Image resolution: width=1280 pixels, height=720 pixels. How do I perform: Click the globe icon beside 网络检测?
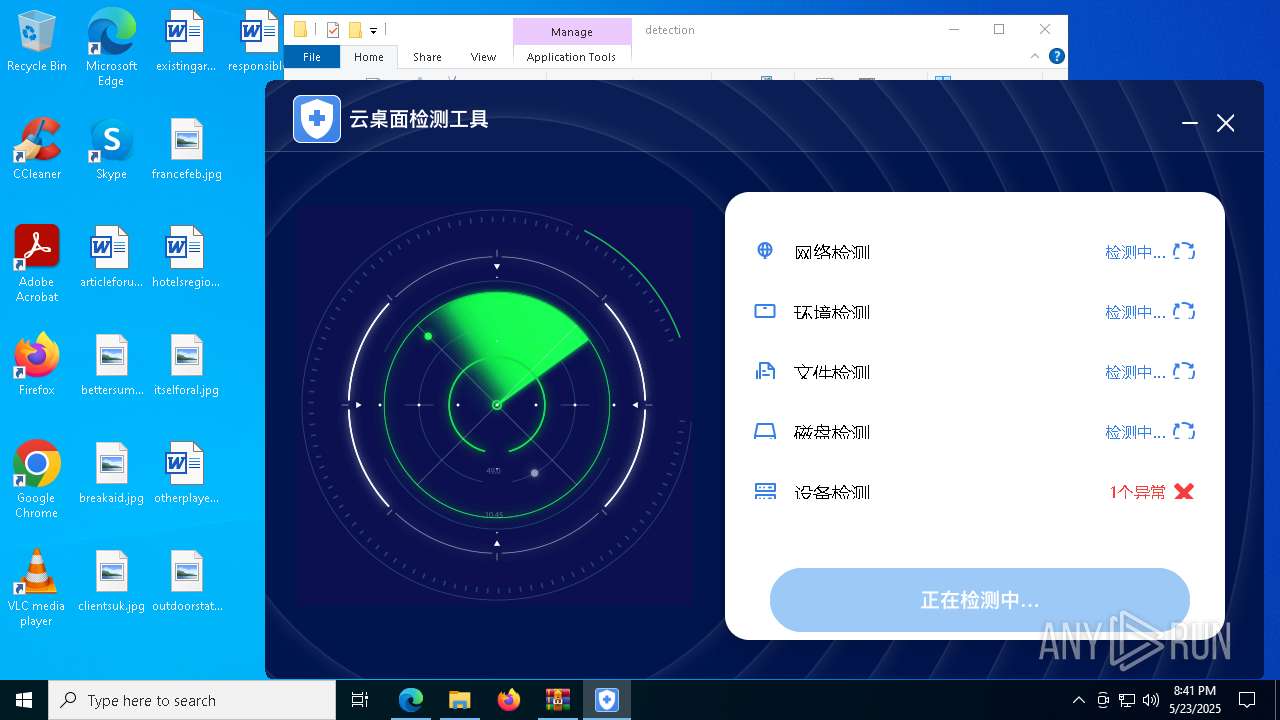[x=765, y=251]
